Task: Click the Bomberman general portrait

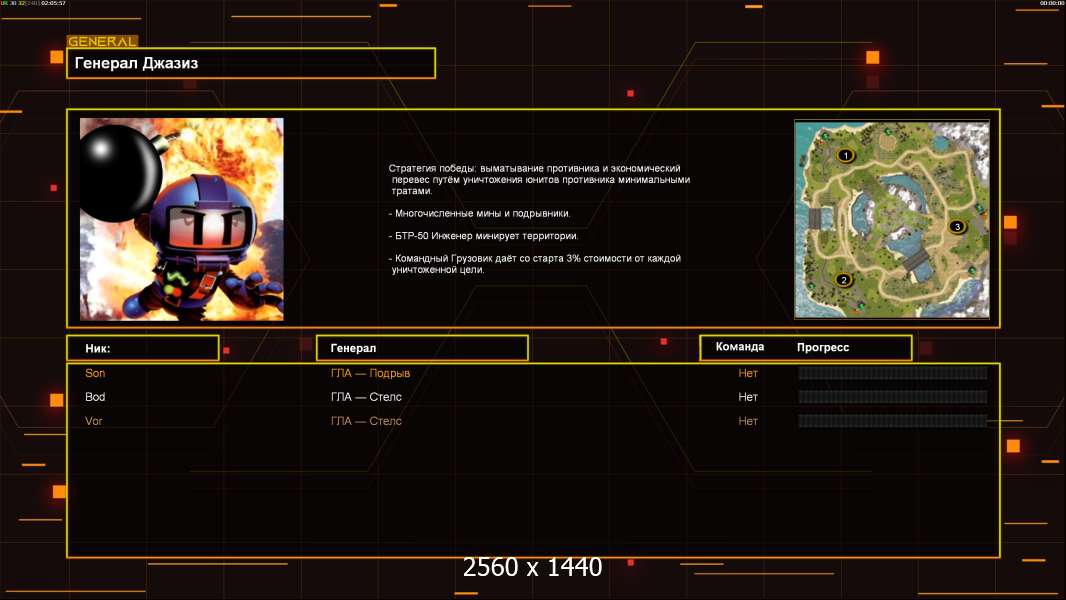Action: coord(182,219)
